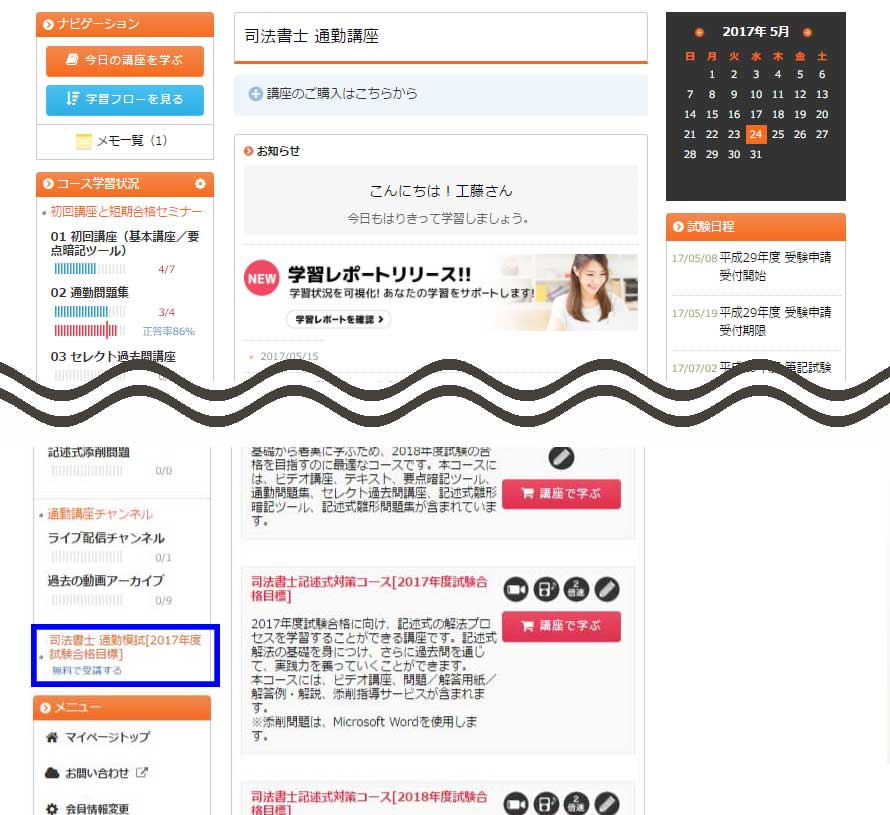
Task: Expand 講座のご購入はこちらから panel
Action: tap(440, 94)
